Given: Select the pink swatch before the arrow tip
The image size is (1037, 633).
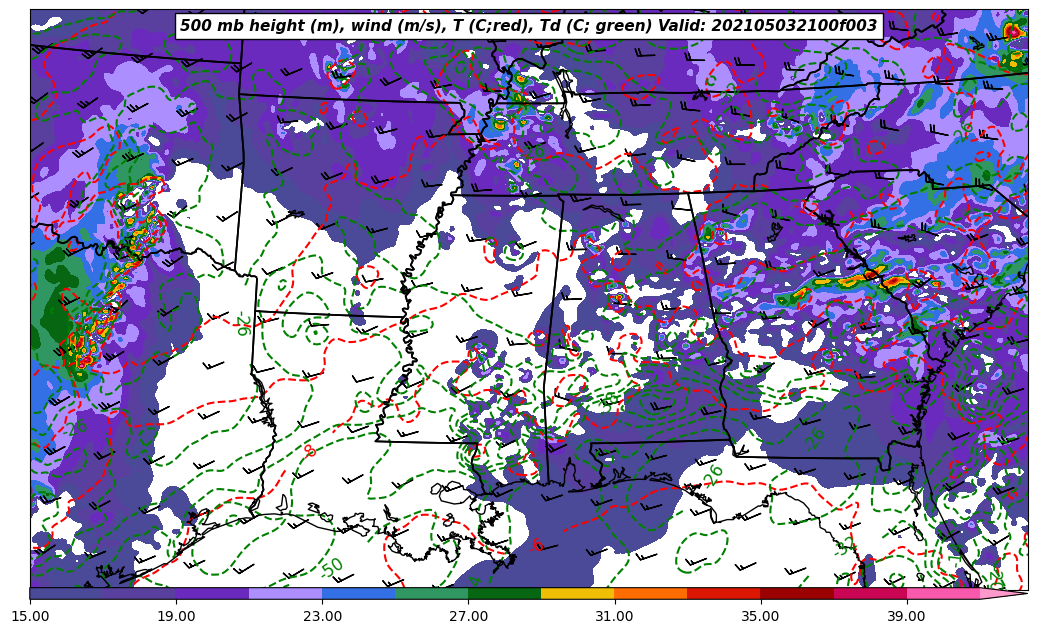Looking at the screenshot, I should click(x=942, y=594).
